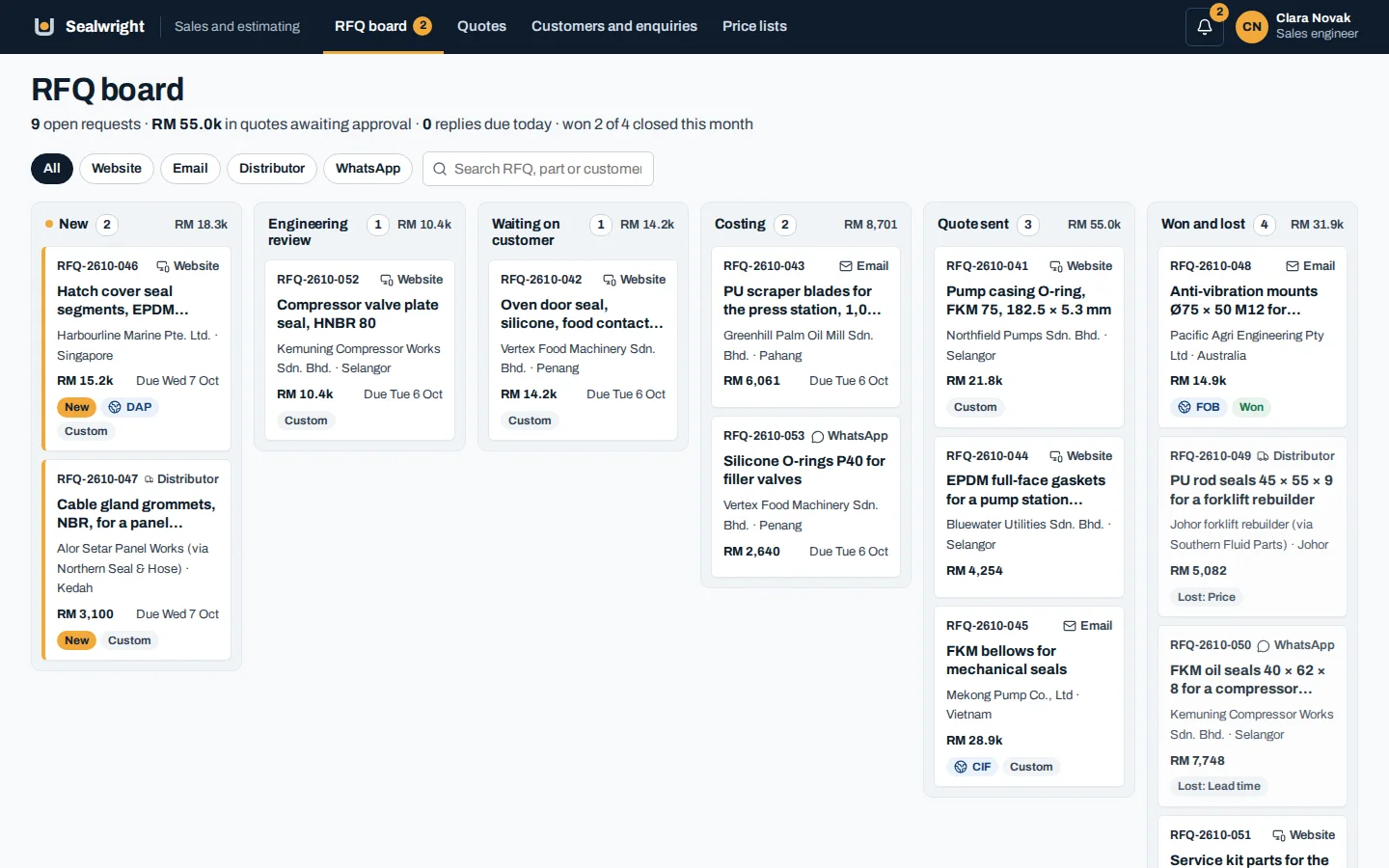
Task: Click the Clara Novak profile name
Action: pyautogui.click(x=1313, y=18)
